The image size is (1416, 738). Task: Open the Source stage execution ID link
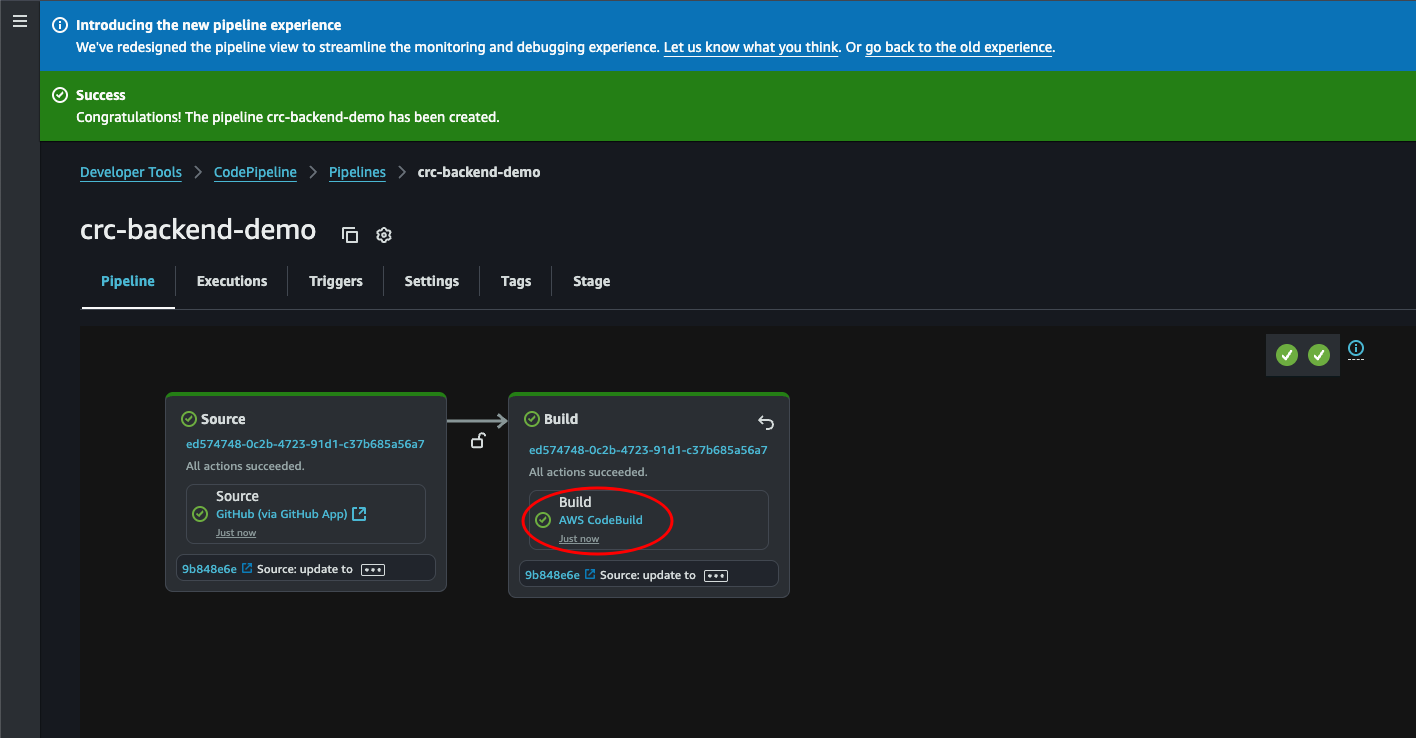point(305,444)
